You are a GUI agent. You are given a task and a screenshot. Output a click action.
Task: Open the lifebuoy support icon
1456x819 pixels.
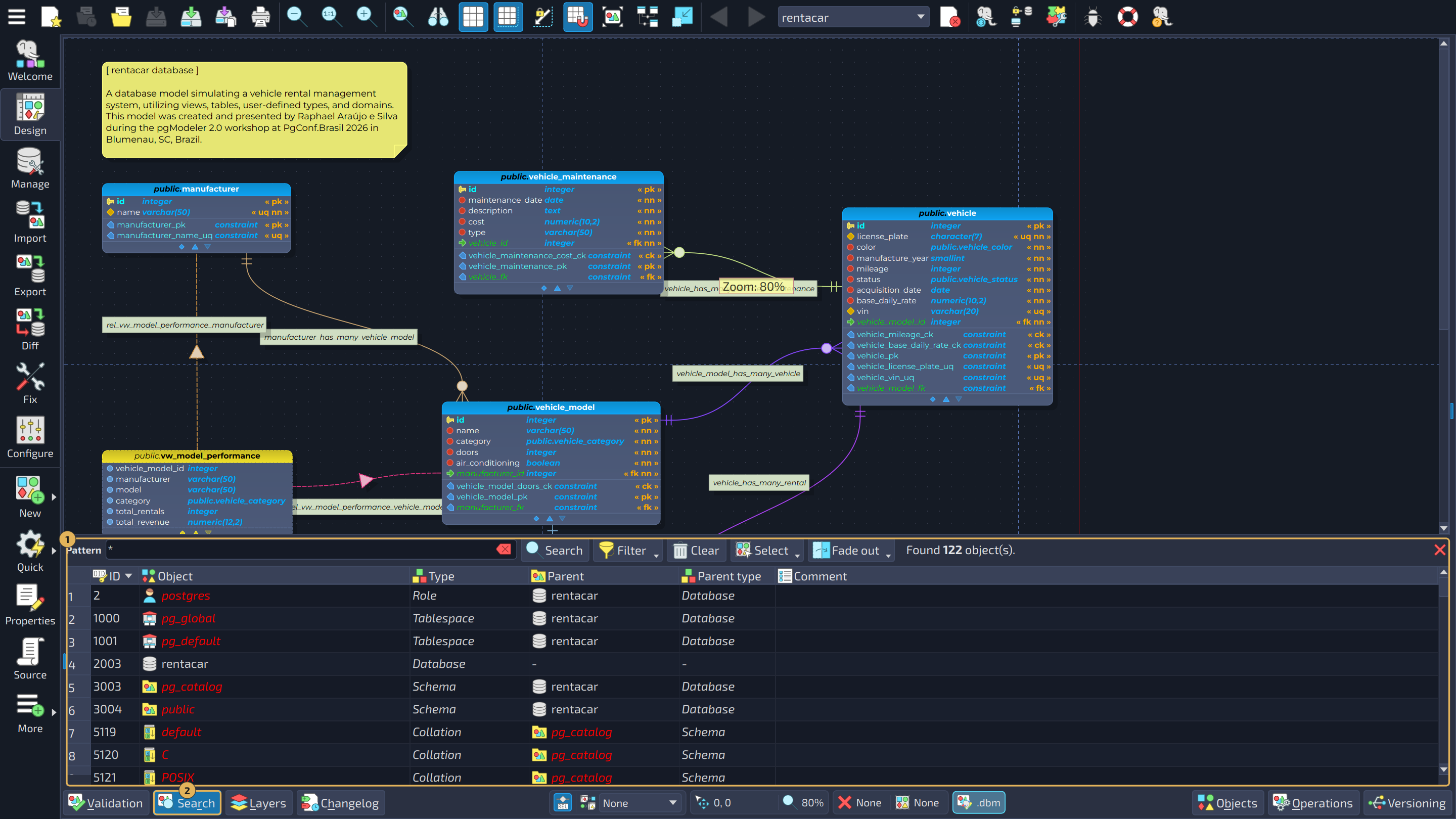pyautogui.click(x=1127, y=17)
